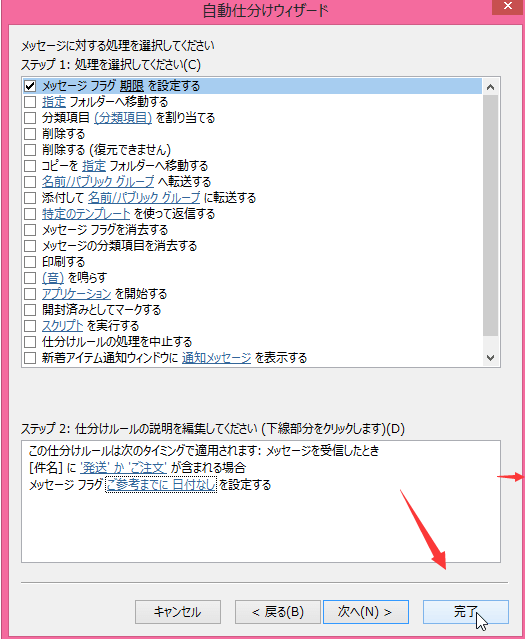Open the 通知メッセージ link

pyautogui.click(x=216, y=358)
